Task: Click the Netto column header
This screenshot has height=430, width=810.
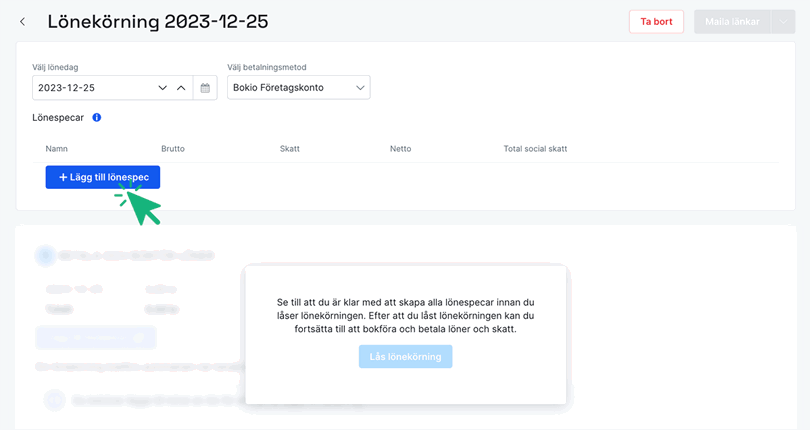Action: [x=401, y=149]
